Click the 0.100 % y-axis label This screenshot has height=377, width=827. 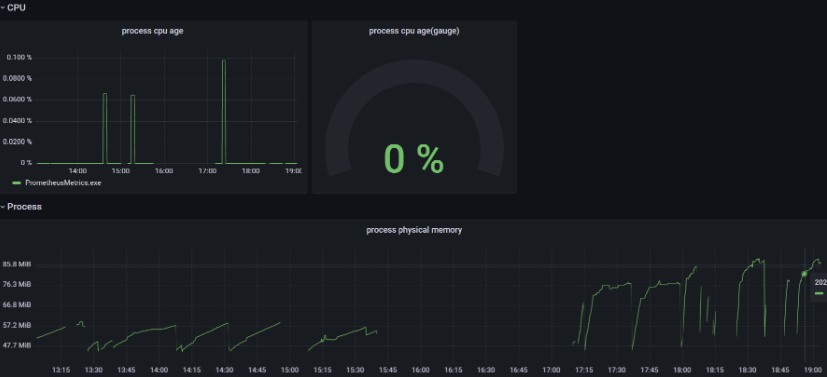[x=19, y=57]
